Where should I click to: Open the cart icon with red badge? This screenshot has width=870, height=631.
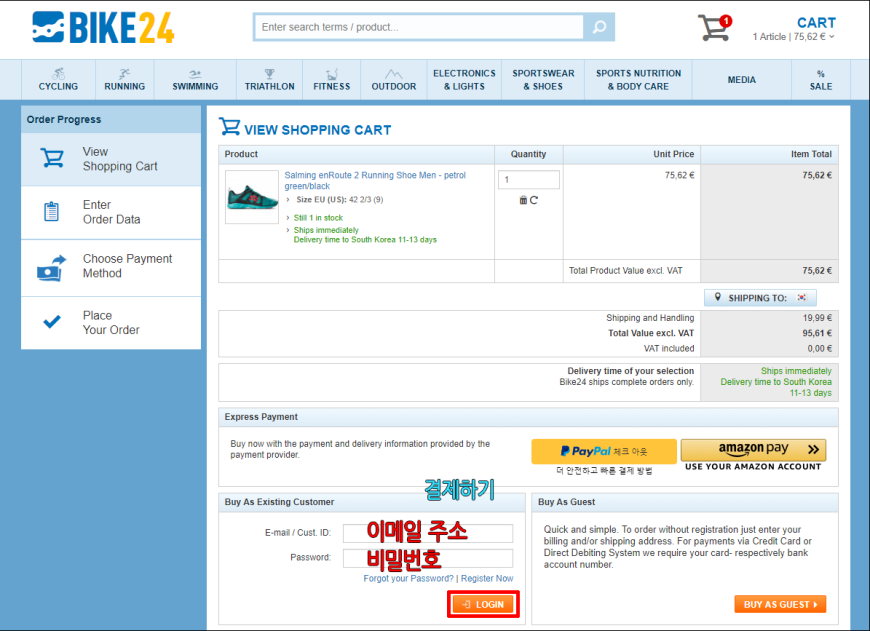[715, 28]
